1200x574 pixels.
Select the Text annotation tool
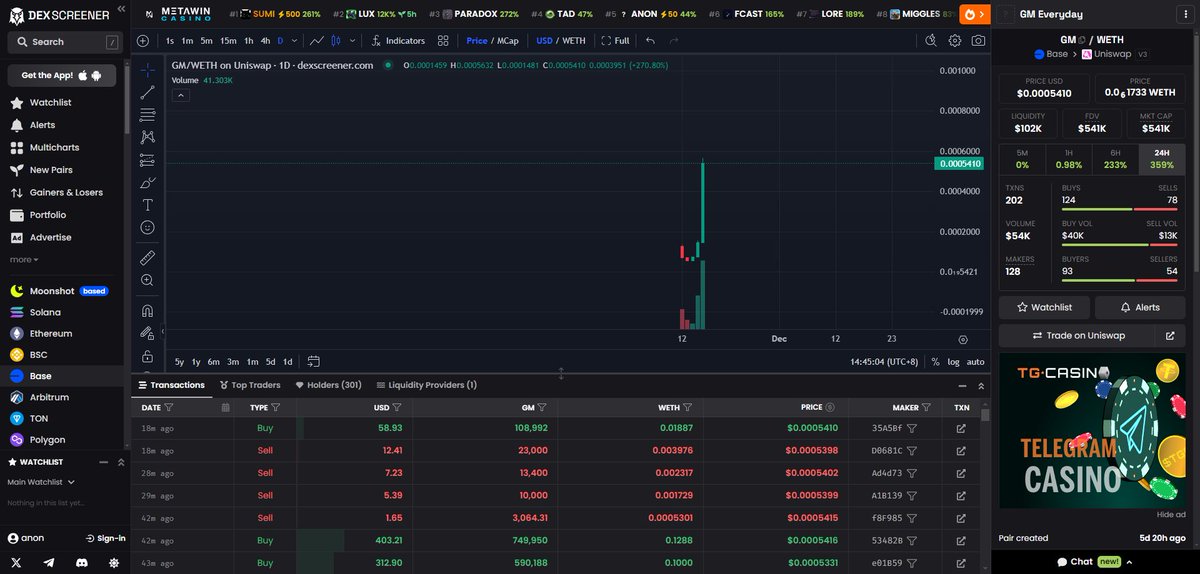(x=148, y=204)
